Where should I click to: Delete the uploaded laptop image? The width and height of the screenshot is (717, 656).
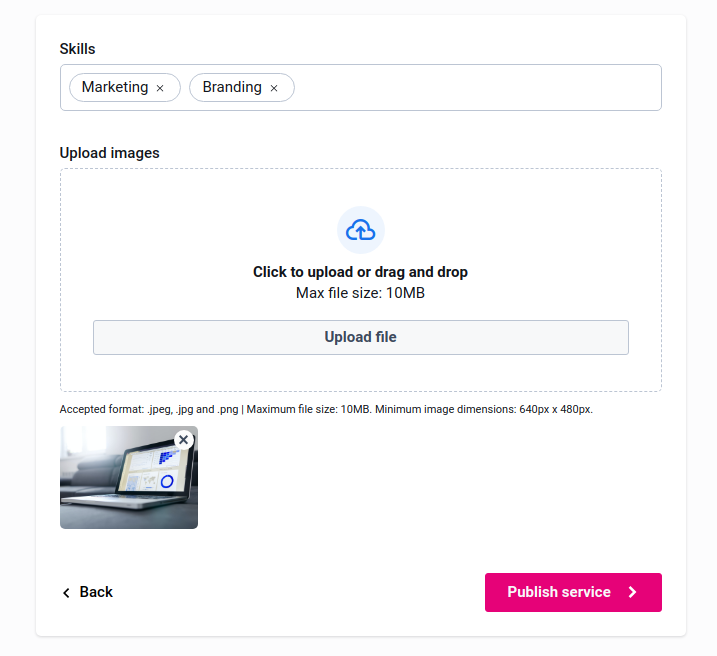[183, 439]
